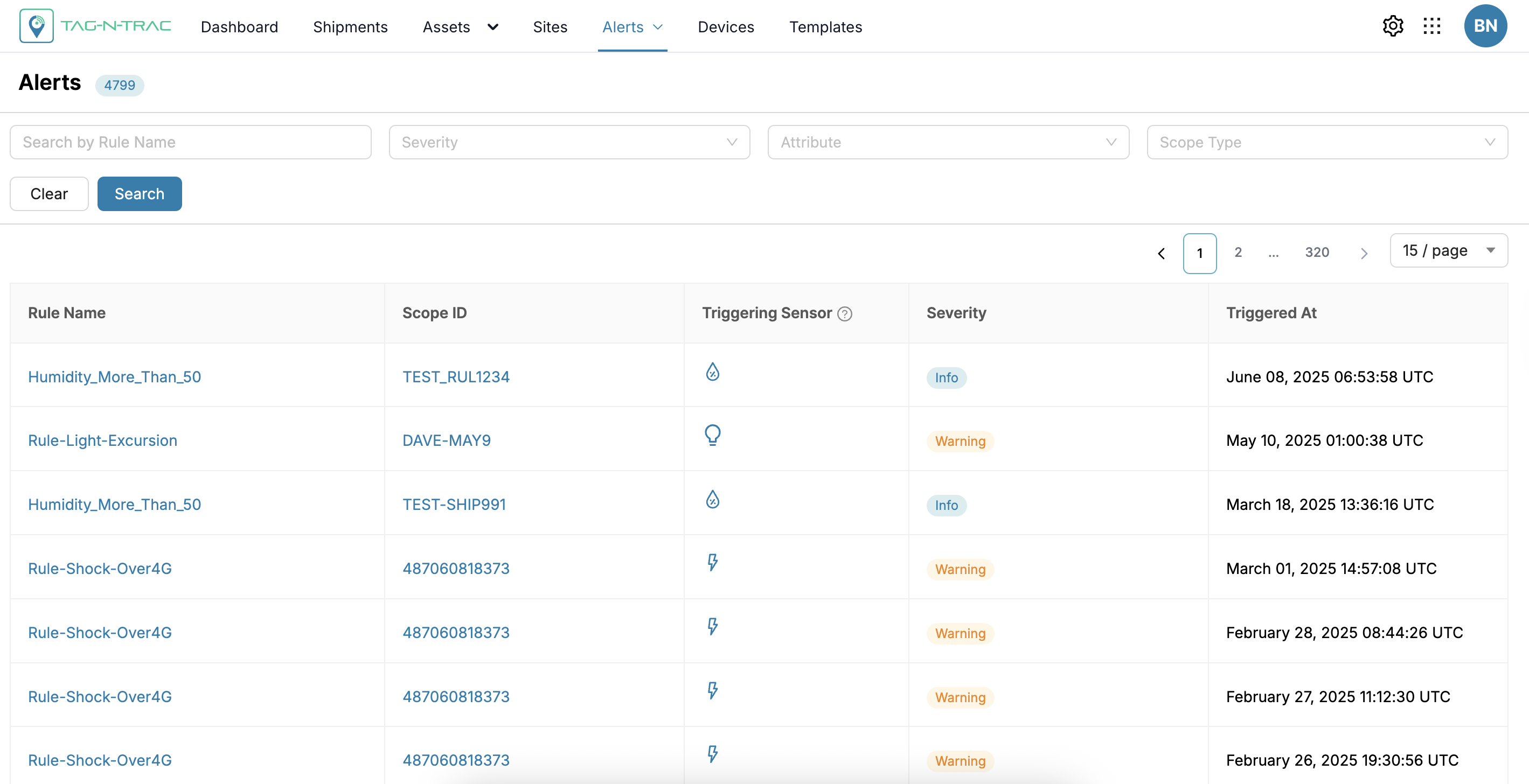The height and width of the screenshot is (784, 1529).
Task: Click the Clear filters button
Action: click(x=48, y=194)
